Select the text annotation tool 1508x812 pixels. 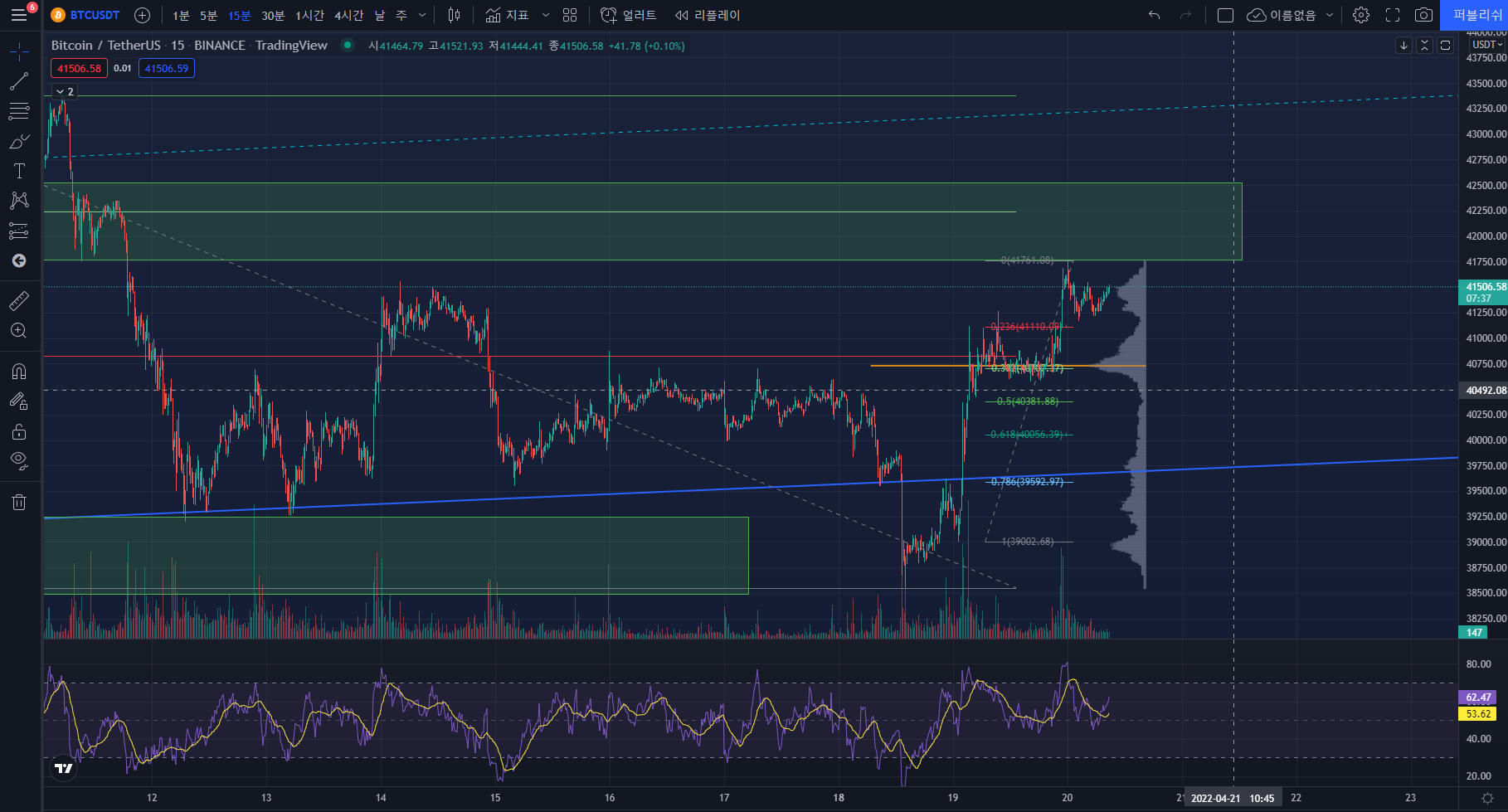coord(19,171)
